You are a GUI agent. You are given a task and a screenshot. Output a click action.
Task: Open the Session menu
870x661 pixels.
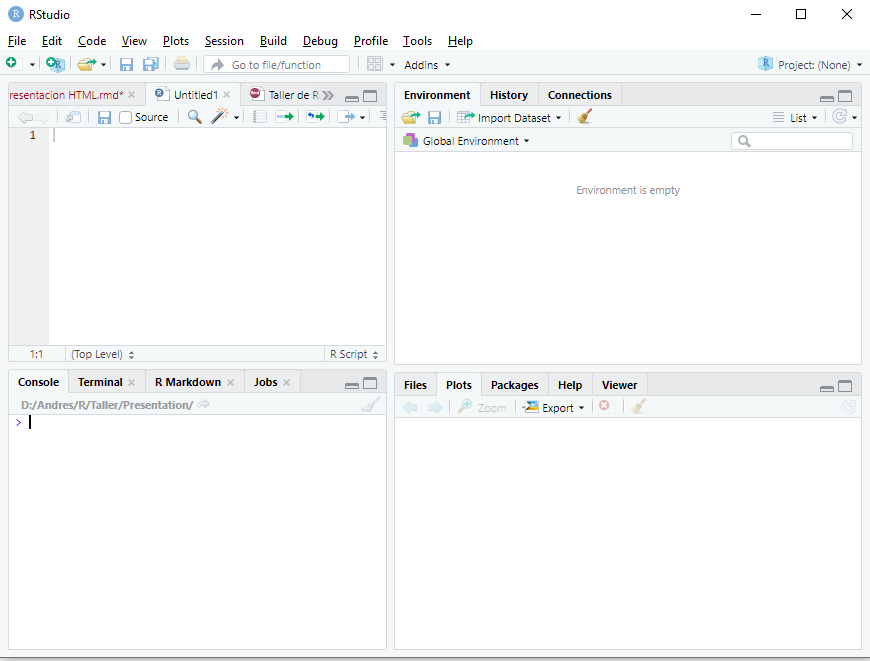pyautogui.click(x=224, y=41)
